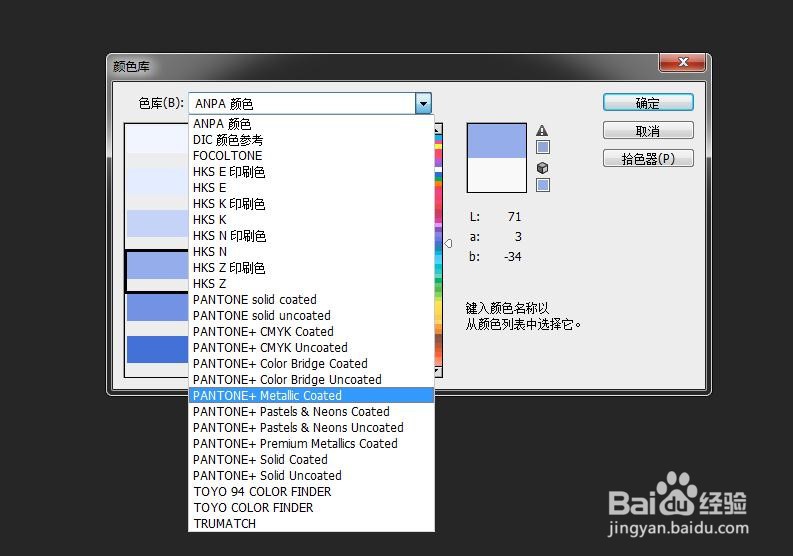Screen dimensions: 793x556
Task: Select the plain HKS K entry
Action: [x=311, y=220]
